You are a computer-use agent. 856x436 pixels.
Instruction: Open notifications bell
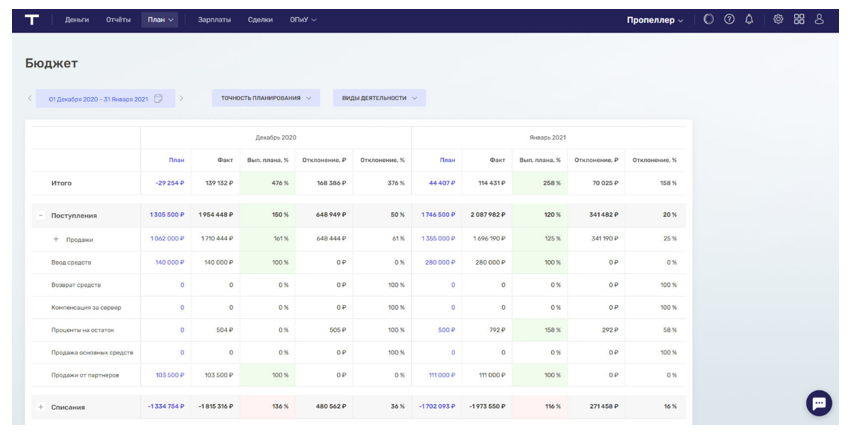[x=749, y=19]
